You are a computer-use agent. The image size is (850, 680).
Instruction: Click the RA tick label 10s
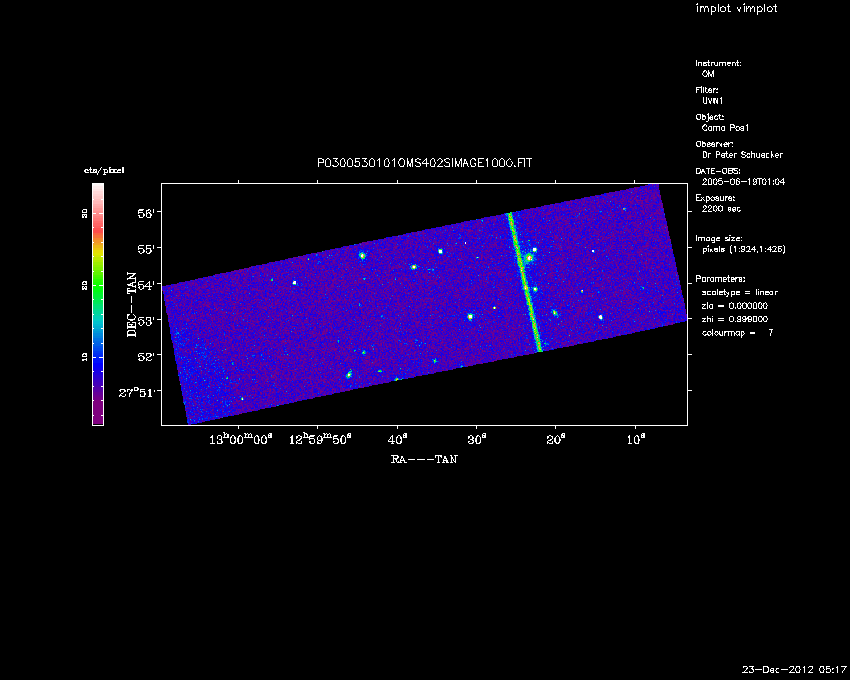[x=636, y=439]
